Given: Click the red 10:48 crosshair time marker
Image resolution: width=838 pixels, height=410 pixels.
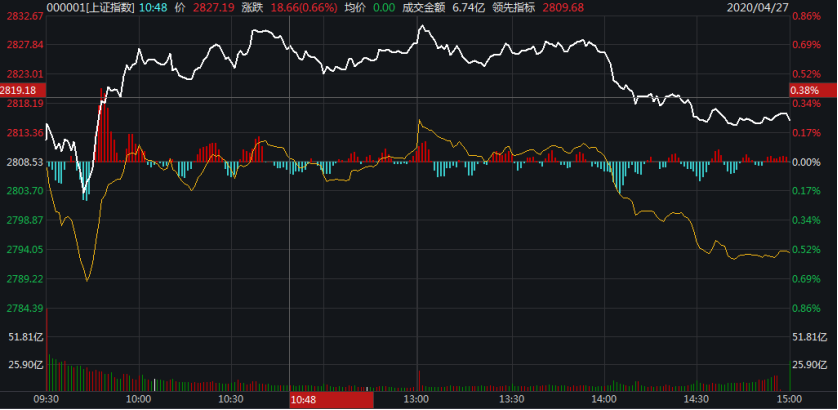Looking at the screenshot, I should click(303, 400).
